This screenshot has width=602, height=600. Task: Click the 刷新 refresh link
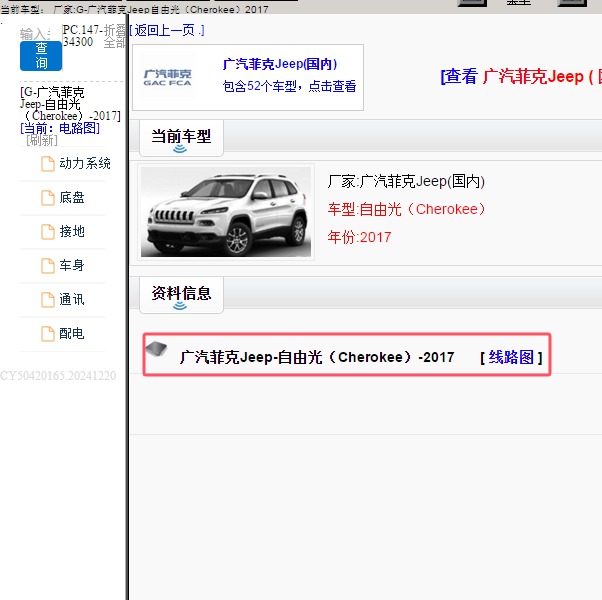click(x=42, y=140)
